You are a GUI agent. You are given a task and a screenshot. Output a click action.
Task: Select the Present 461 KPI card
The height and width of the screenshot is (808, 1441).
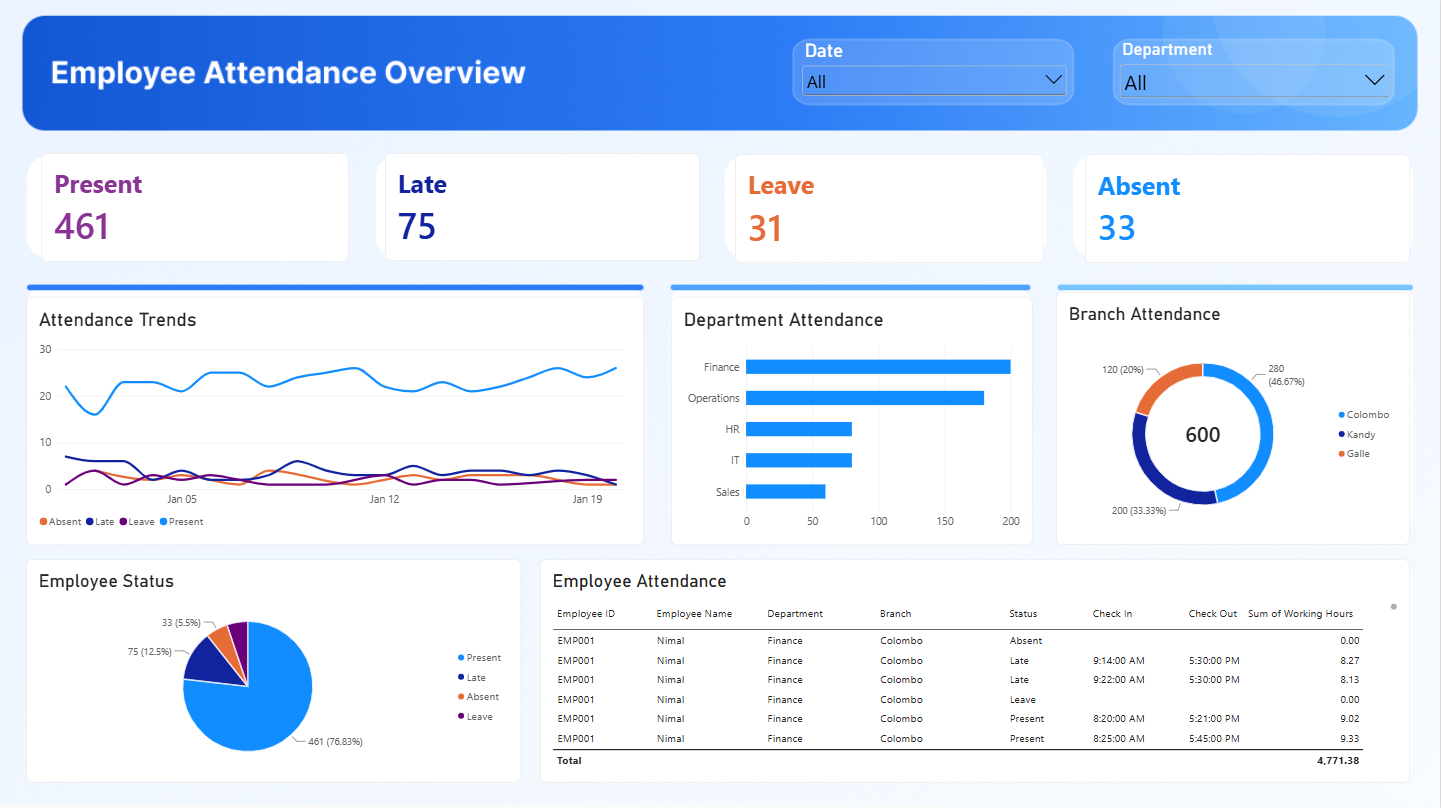(195, 207)
